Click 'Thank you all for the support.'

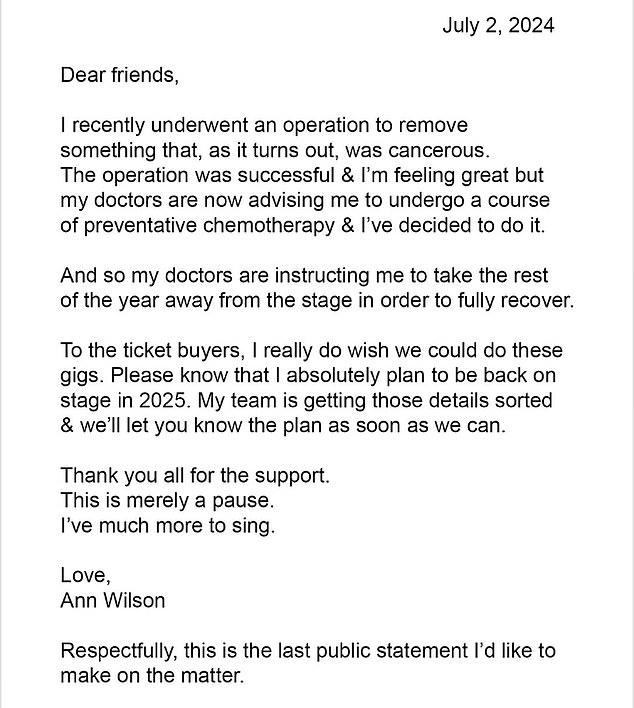coord(195,476)
